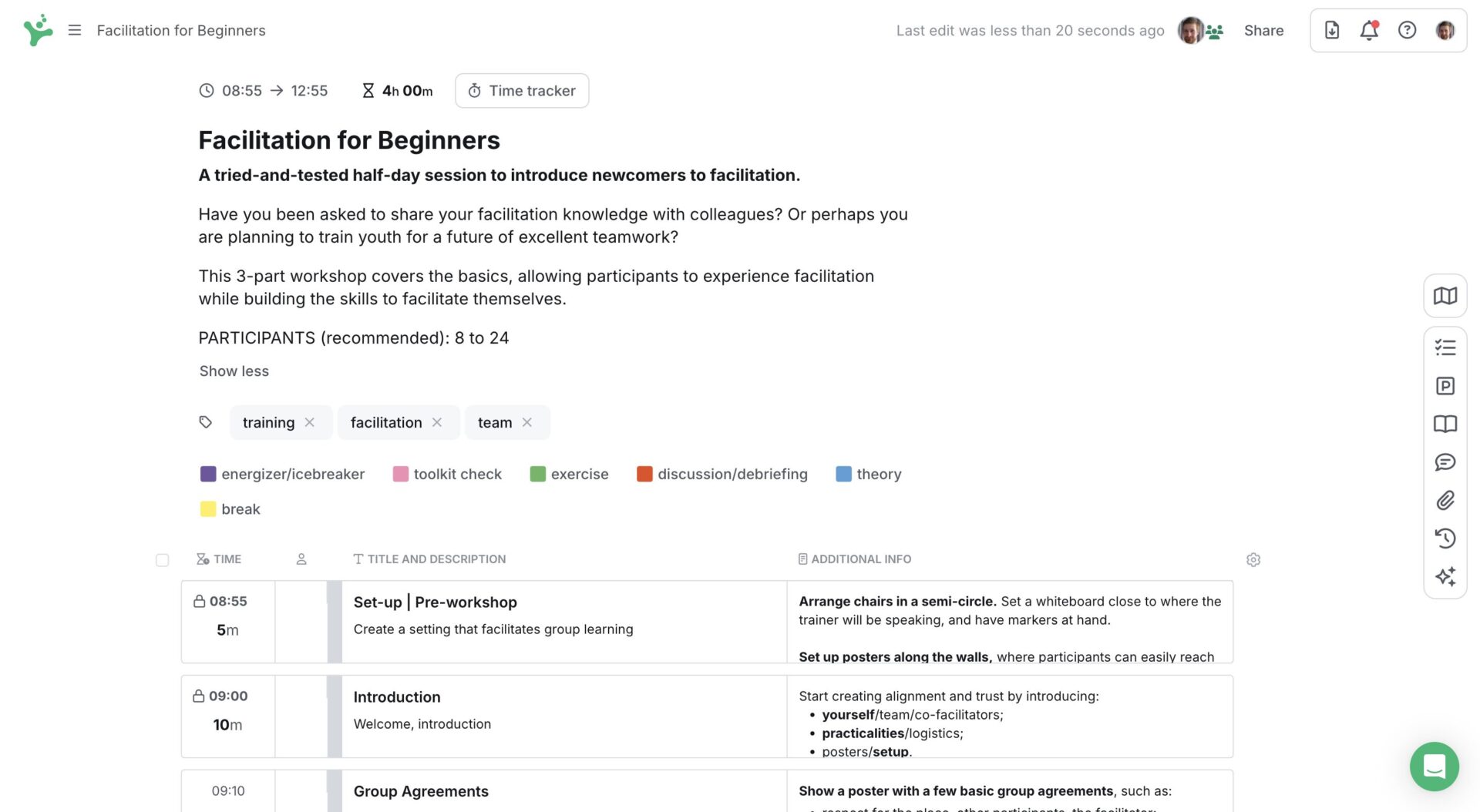Open the comments panel icon
Viewport: 1480px width, 812px height.
click(1445, 462)
